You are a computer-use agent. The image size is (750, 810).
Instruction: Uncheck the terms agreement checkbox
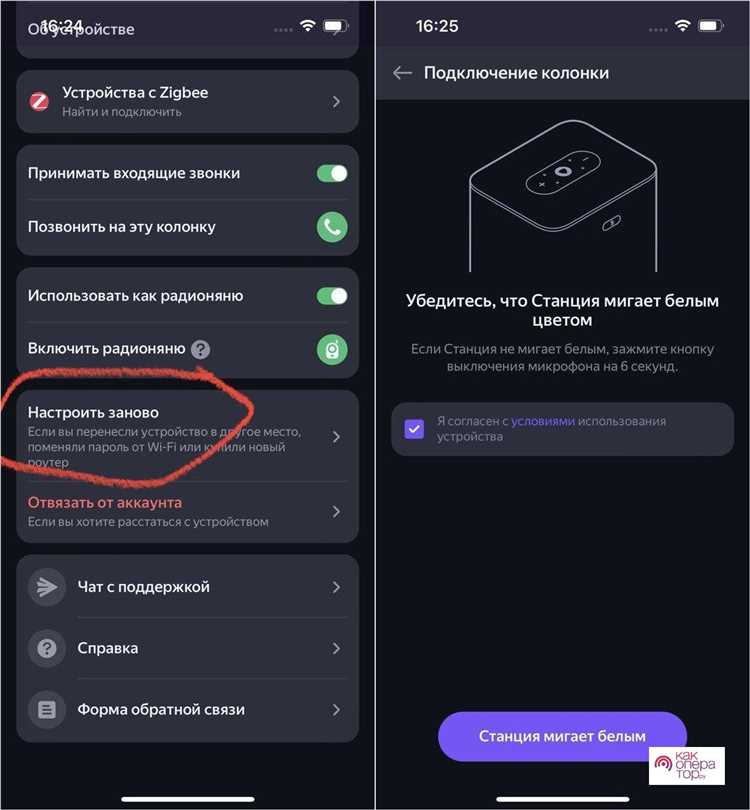pyautogui.click(x=414, y=429)
